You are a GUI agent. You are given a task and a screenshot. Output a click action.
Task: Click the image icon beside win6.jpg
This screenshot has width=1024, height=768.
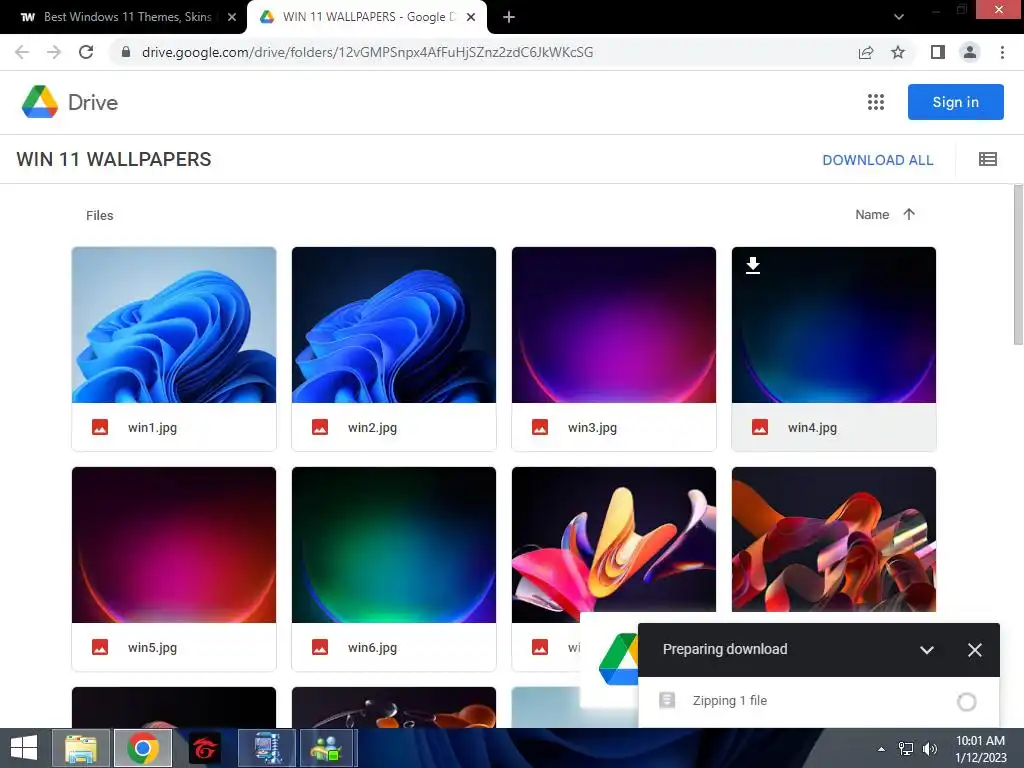pyautogui.click(x=320, y=647)
